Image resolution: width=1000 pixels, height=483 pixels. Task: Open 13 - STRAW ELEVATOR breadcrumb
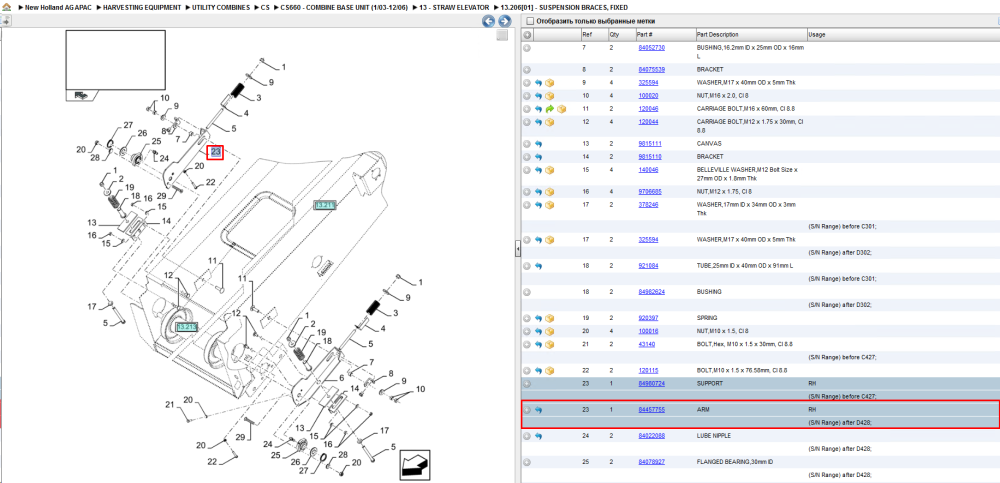[455, 7]
